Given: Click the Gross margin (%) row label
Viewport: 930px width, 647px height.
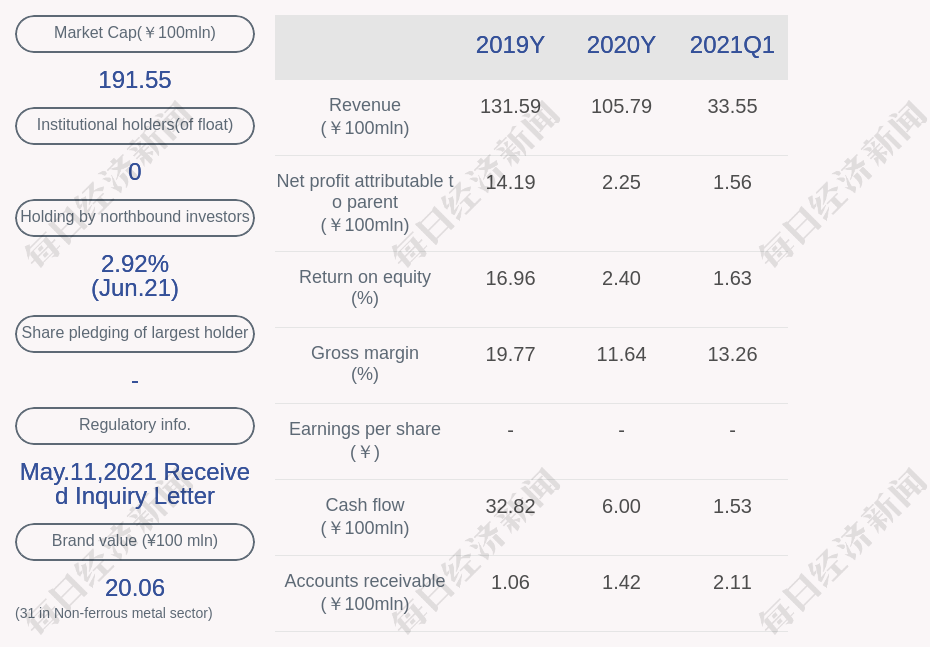Looking at the screenshot, I should pos(365,363).
